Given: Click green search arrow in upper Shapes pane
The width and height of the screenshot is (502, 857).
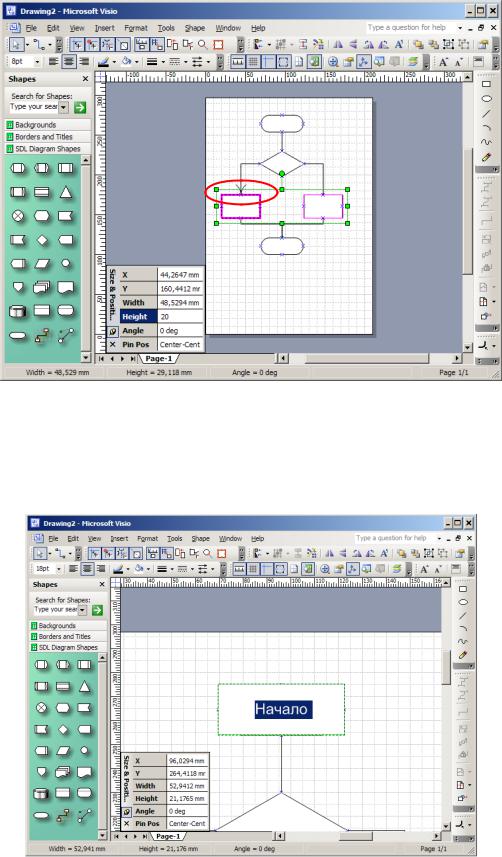Looking at the screenshot, I should click(x=80, y=107).
